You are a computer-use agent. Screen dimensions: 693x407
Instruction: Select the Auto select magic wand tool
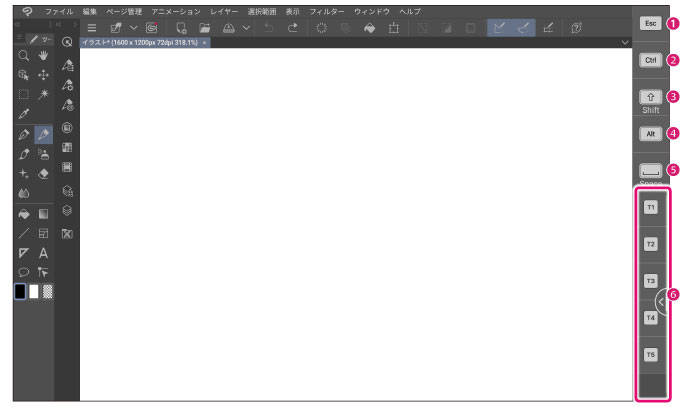[x=43, y=94]
